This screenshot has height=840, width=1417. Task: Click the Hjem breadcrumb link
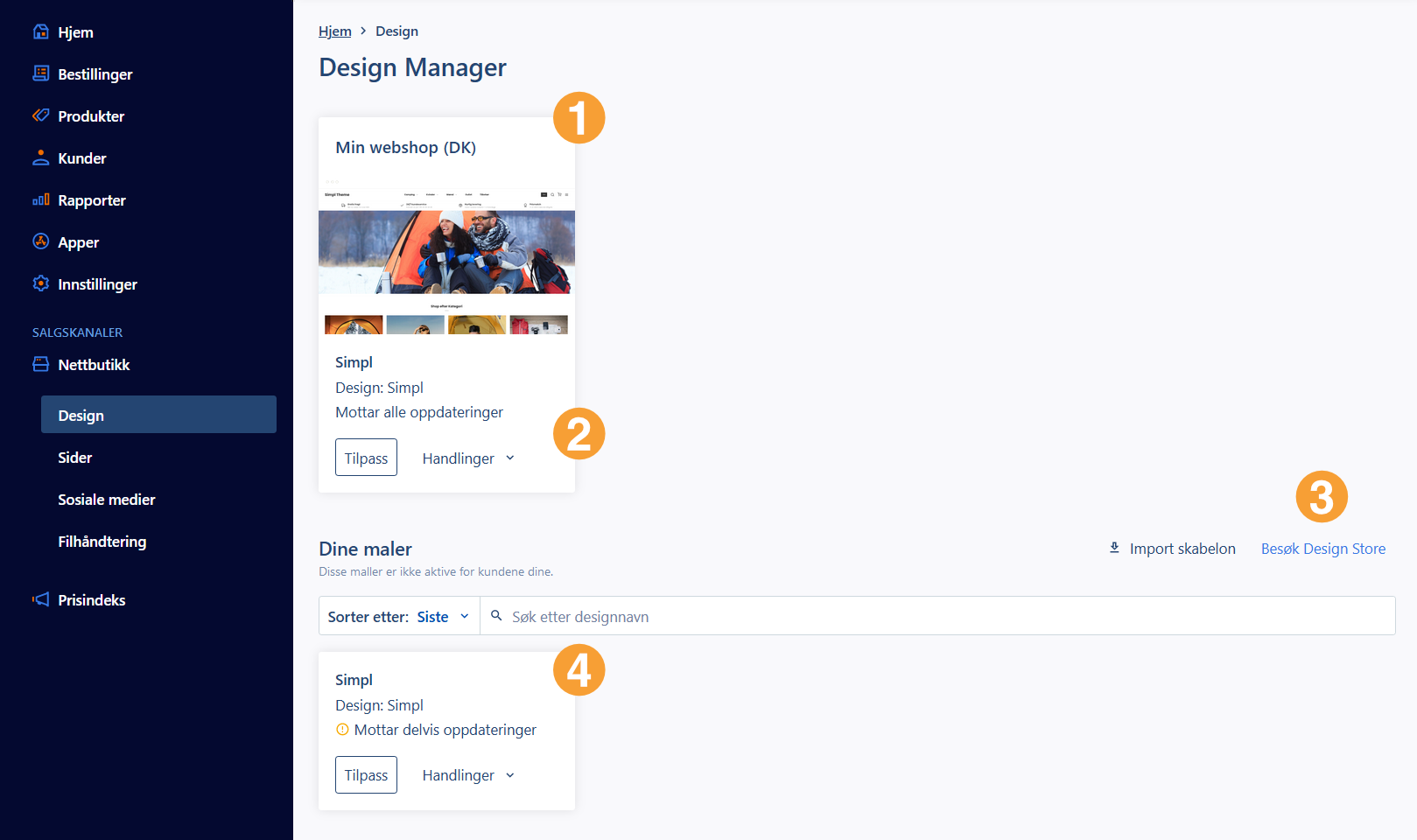334,31
